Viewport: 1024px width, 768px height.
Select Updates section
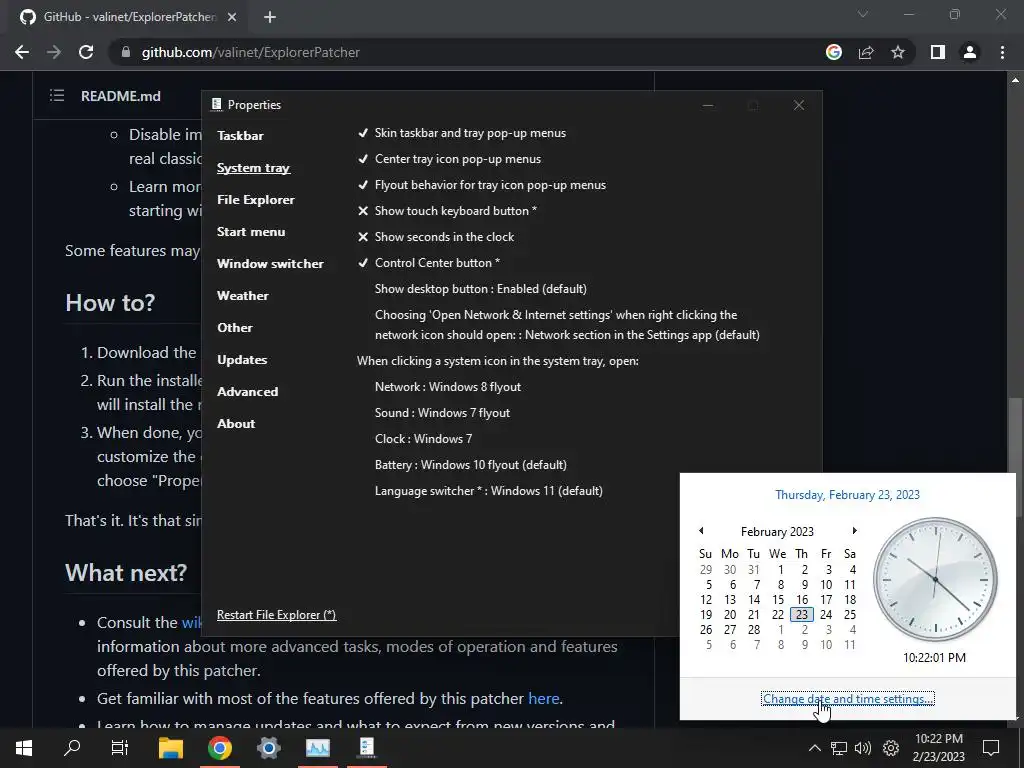click(242, 360)
